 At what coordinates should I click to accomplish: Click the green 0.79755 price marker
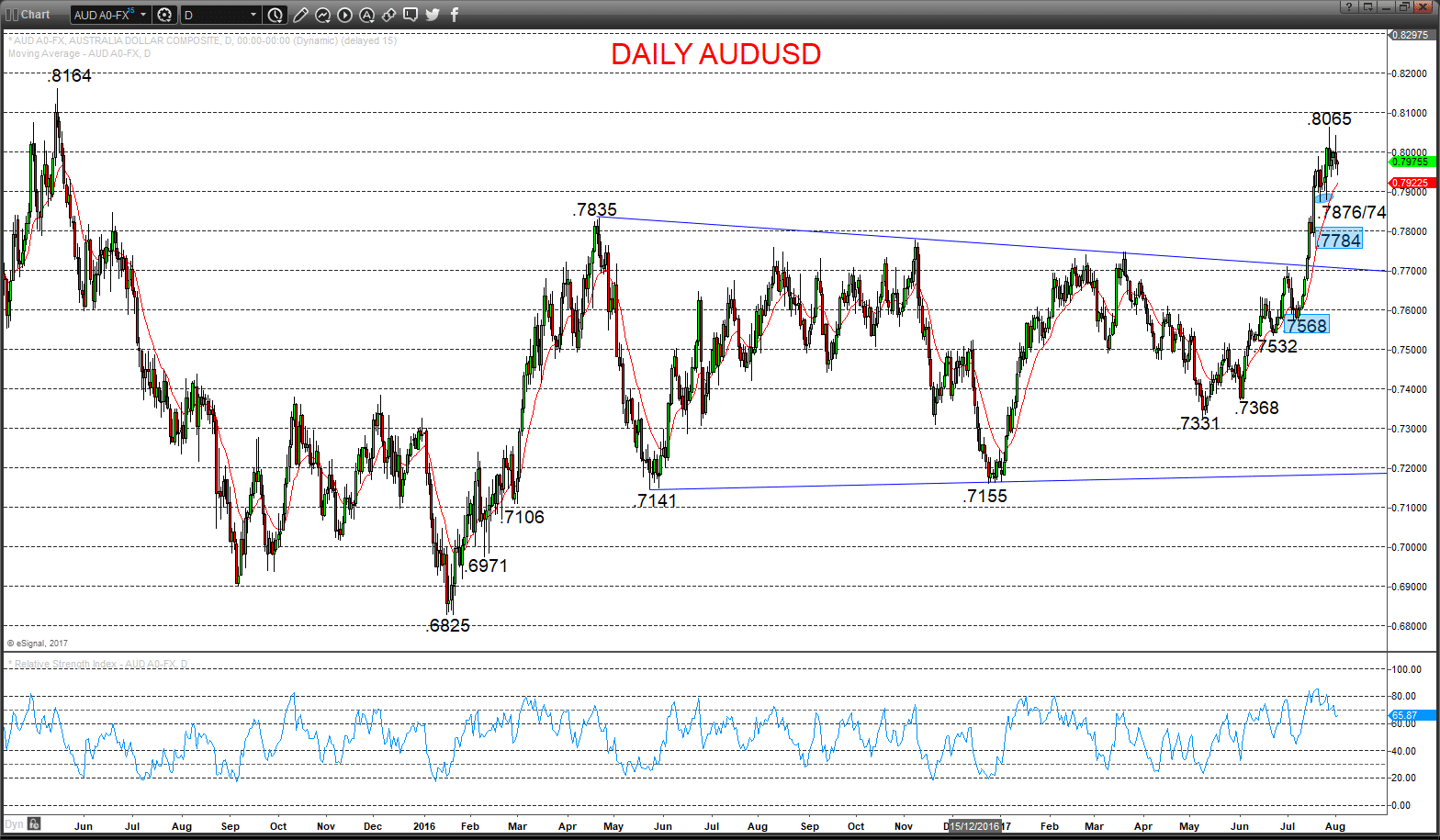pos(1412,162)
